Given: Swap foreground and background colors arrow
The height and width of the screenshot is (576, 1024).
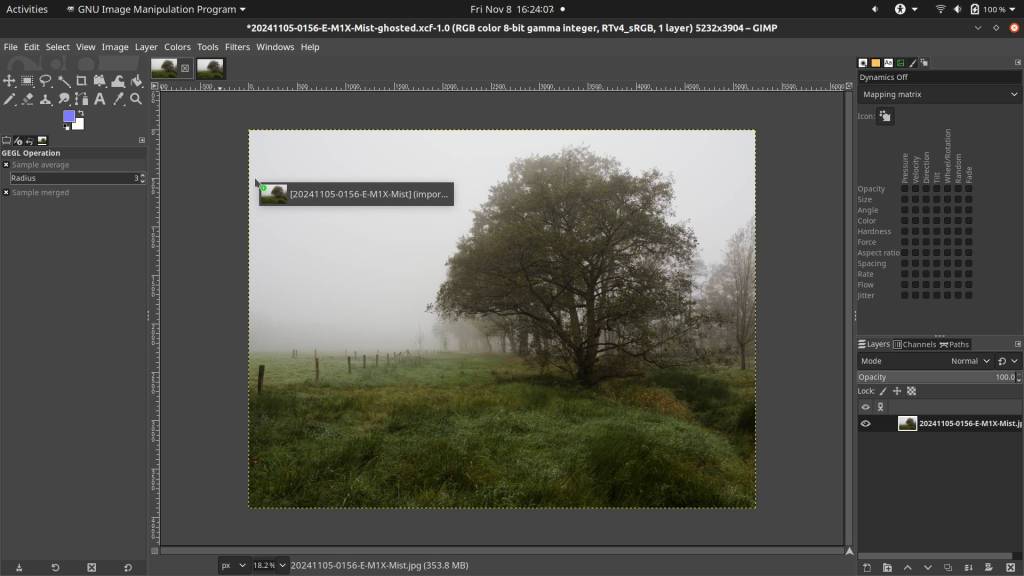Looking at the screenshot, I should 81,114.
